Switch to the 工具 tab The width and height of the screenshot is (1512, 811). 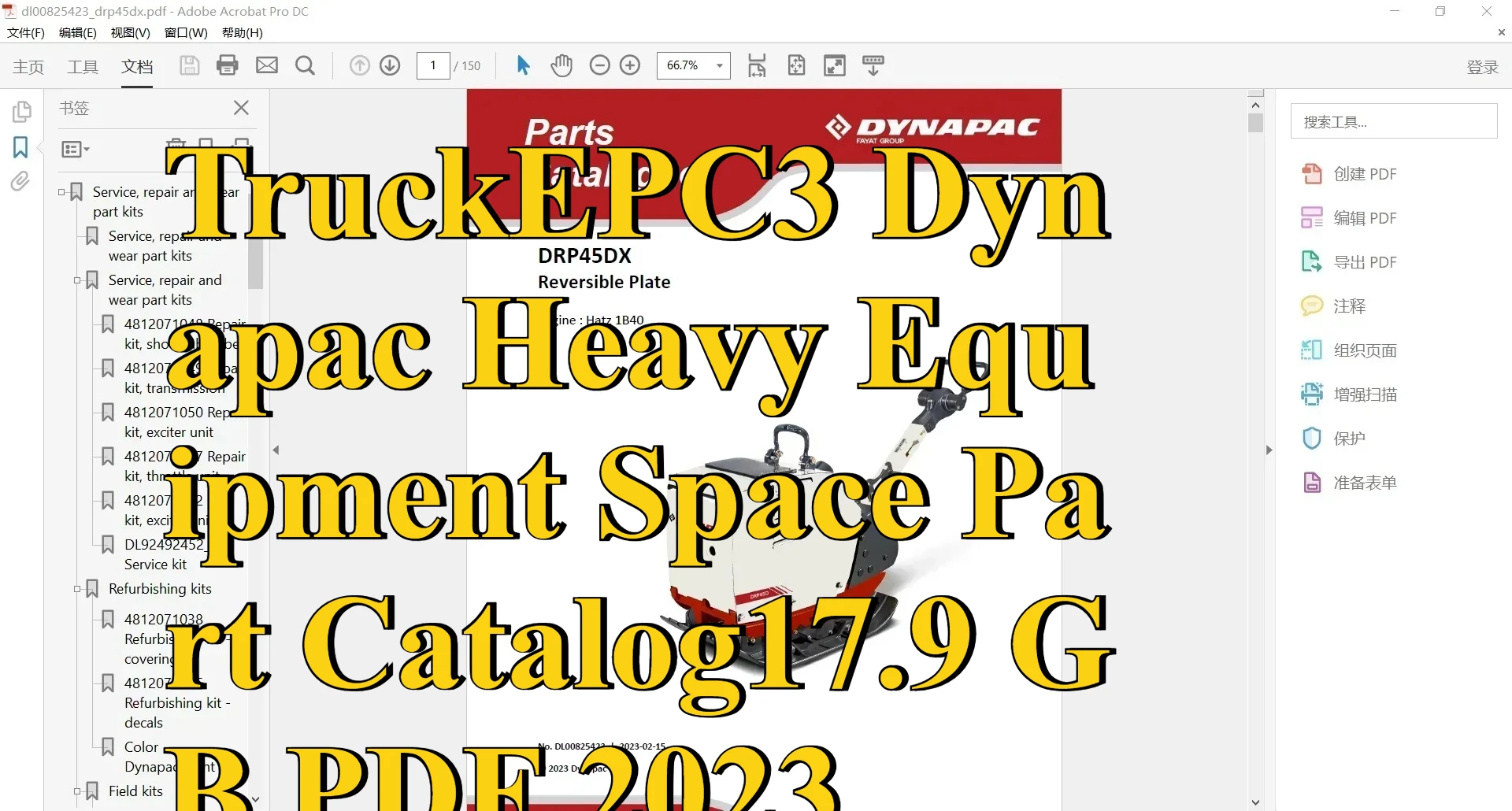pos(83,67)
